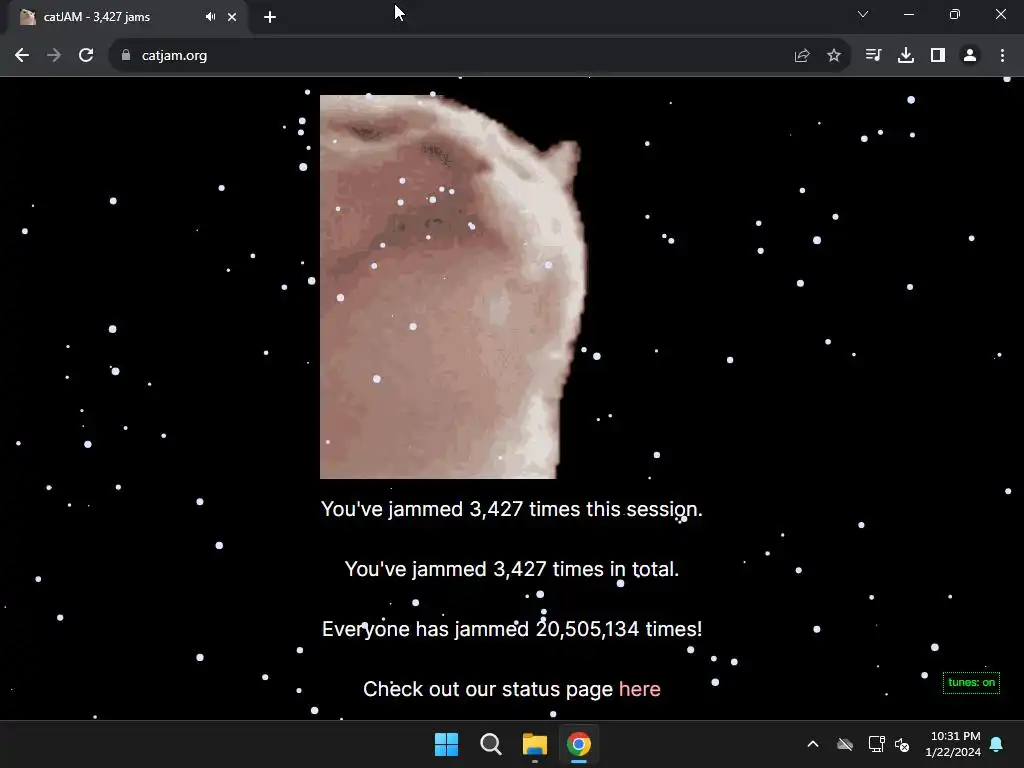Viewport: 1024px width, 768px height.
Task: Open the Chrome three-dot menu
Action: [1002, 56]
